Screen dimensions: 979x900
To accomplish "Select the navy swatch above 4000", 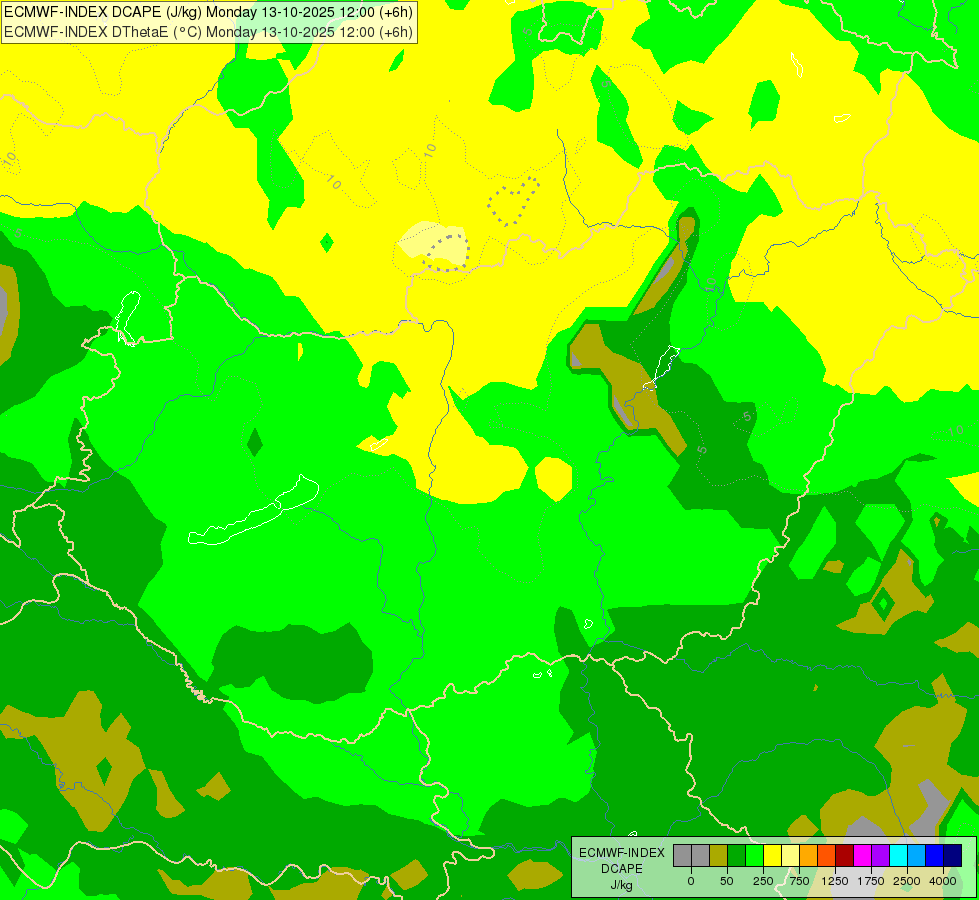I will click(x=953, y=856).
